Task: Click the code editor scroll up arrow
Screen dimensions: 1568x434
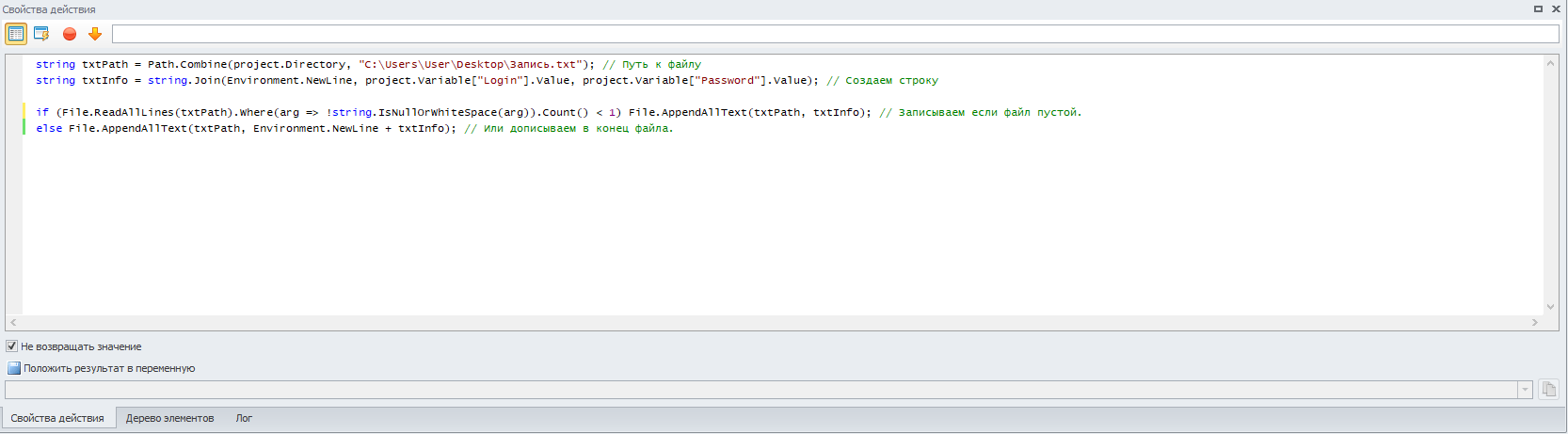Action: coord(1550,63)
